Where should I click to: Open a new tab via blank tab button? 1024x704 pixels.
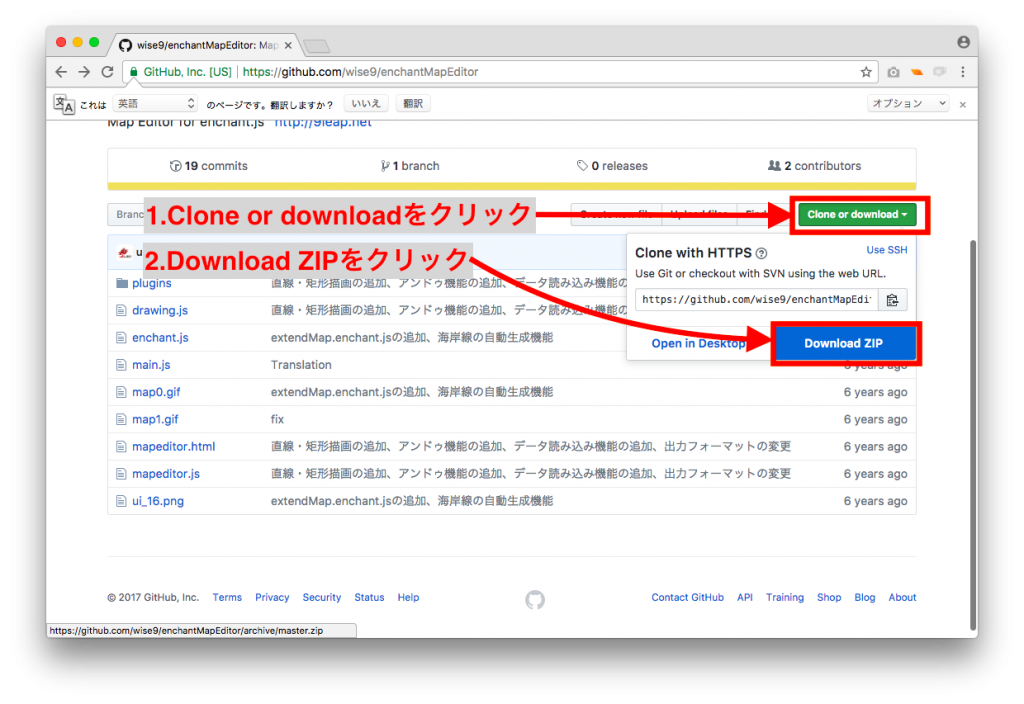tap(317, 46)
